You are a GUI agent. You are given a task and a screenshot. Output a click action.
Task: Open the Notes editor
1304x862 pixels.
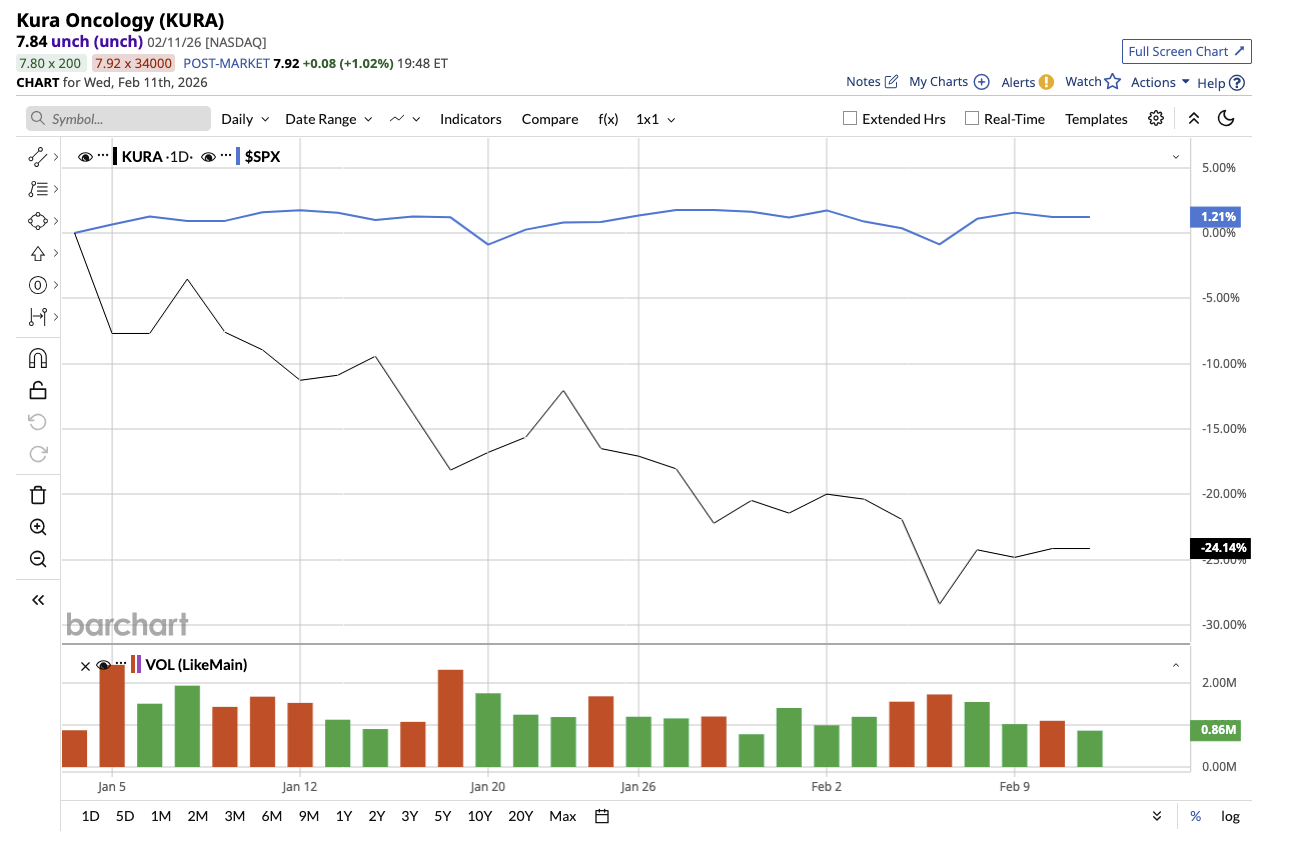tap(872, 82)
